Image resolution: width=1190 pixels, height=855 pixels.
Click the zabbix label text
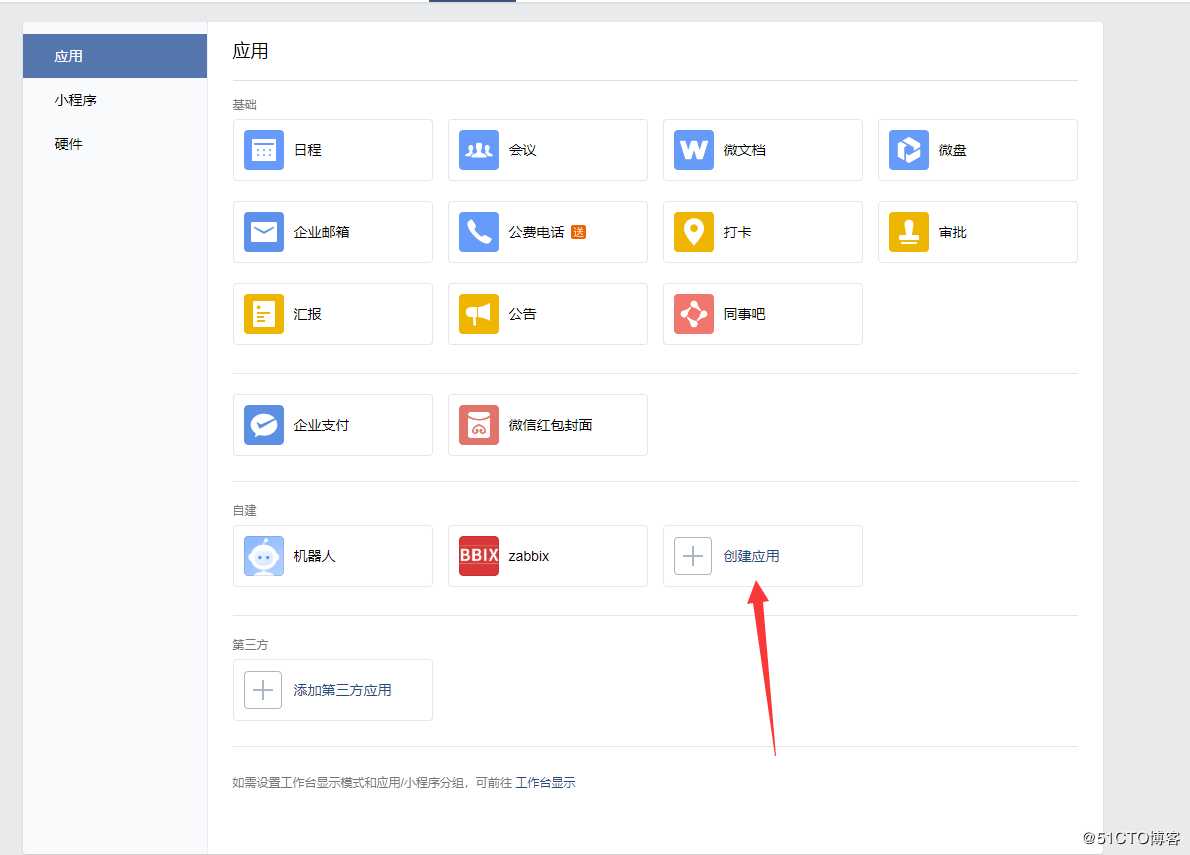528,556
